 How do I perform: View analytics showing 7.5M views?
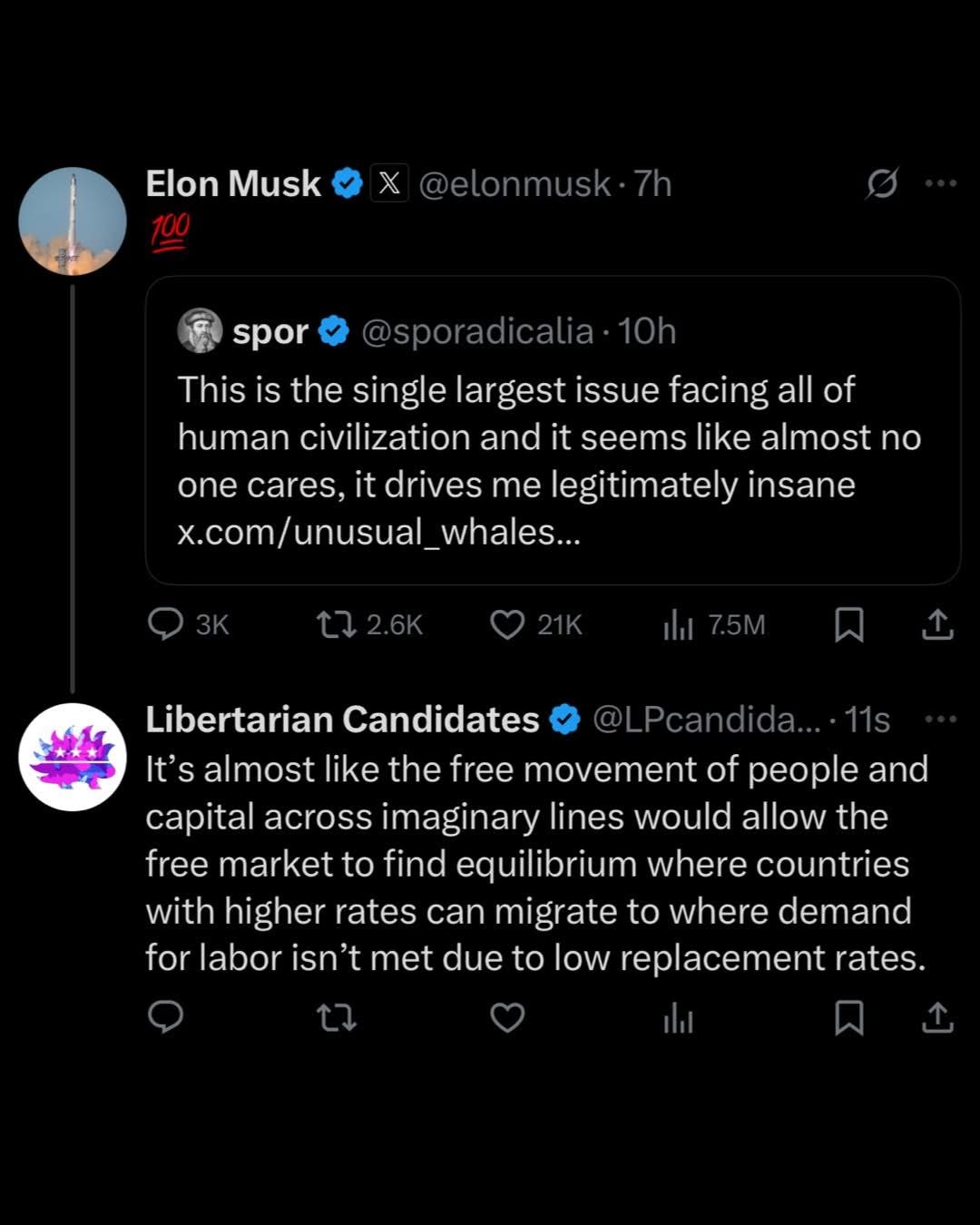[678, 624]
